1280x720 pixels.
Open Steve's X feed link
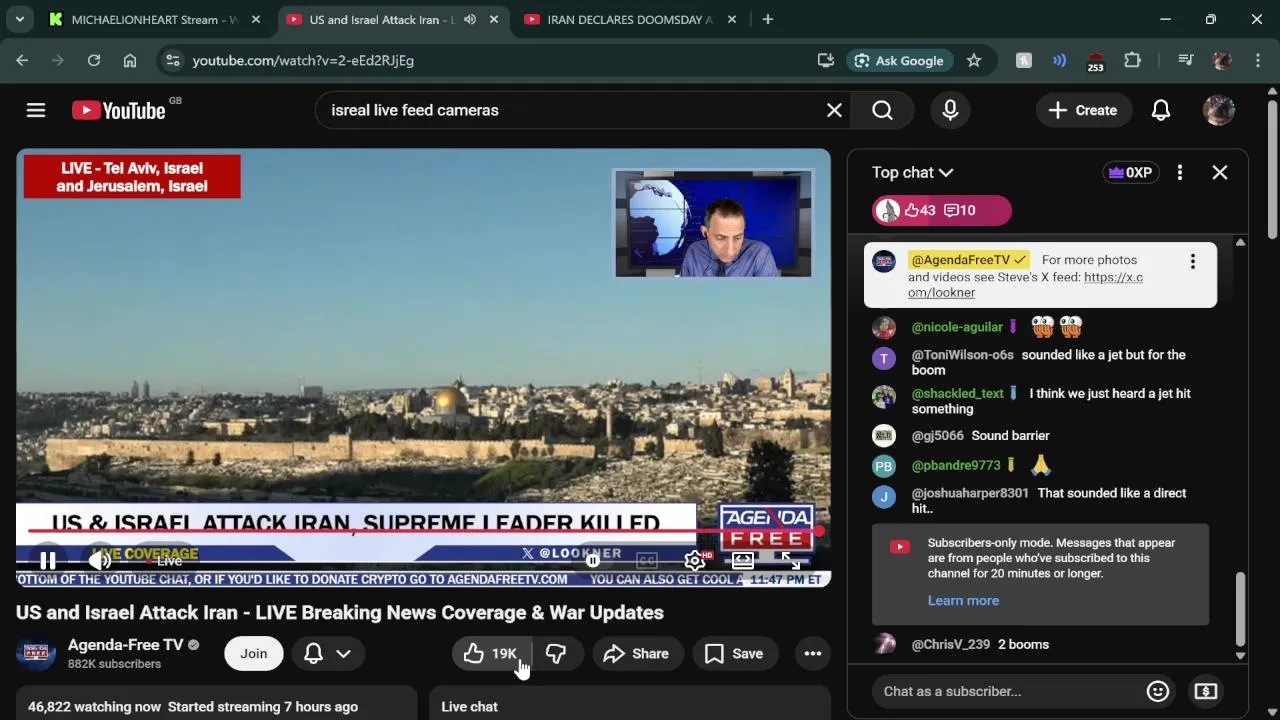pyautogui.click(x=1025, y=285)
